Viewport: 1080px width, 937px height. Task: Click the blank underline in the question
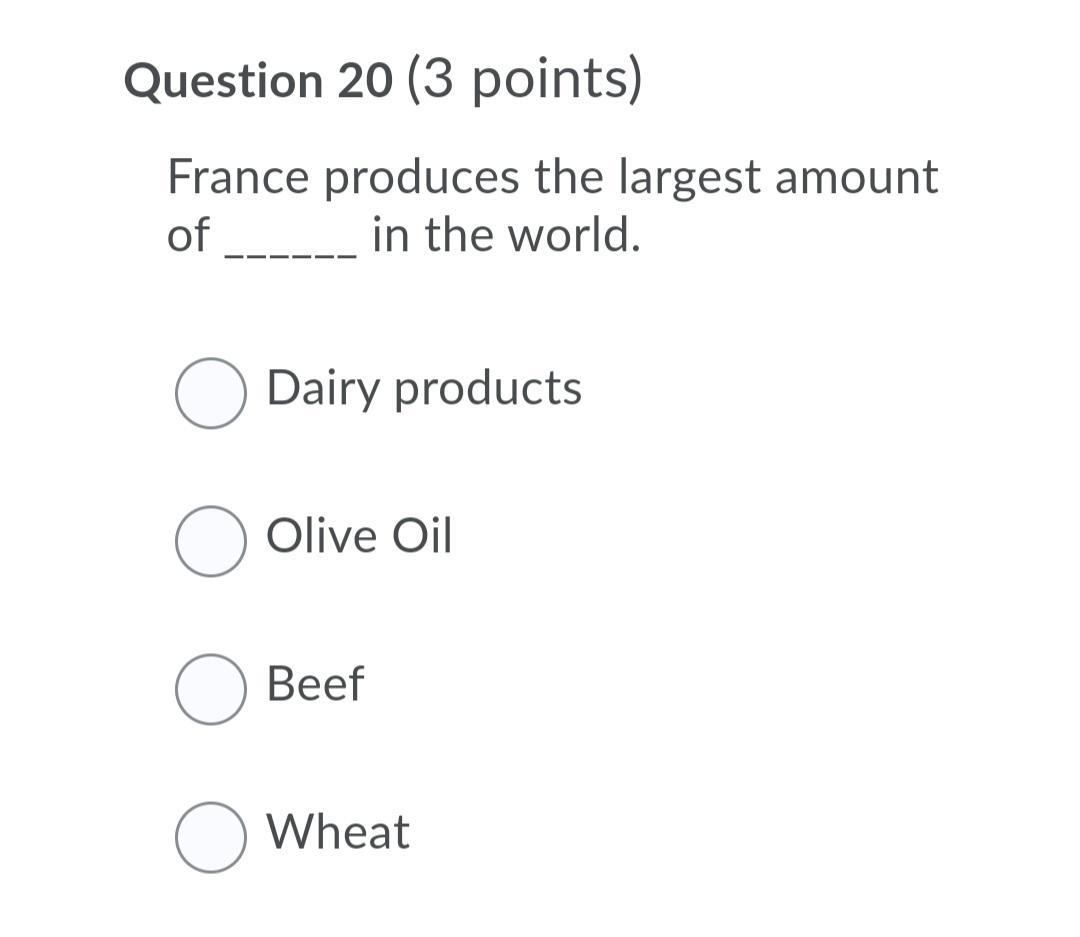[291, 256]
